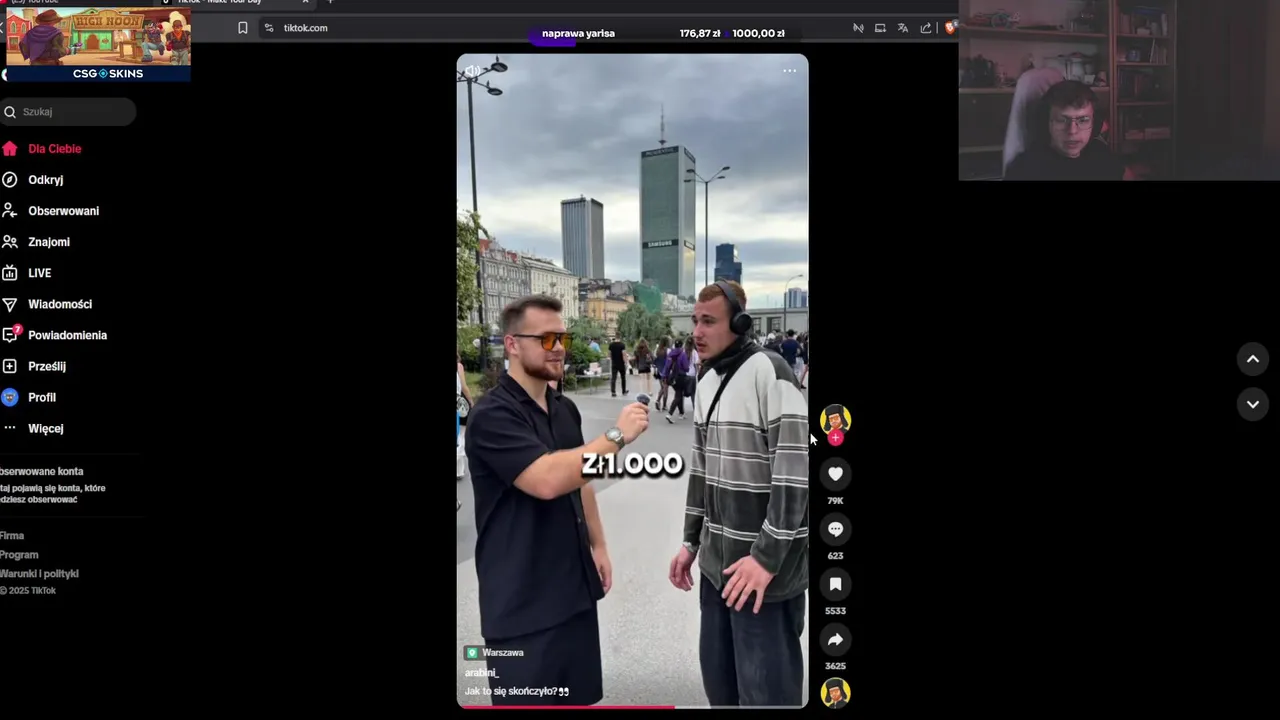This screenshot has height=720, width=1280.
Task: Click the 3625 shares count
Action: 835,665
